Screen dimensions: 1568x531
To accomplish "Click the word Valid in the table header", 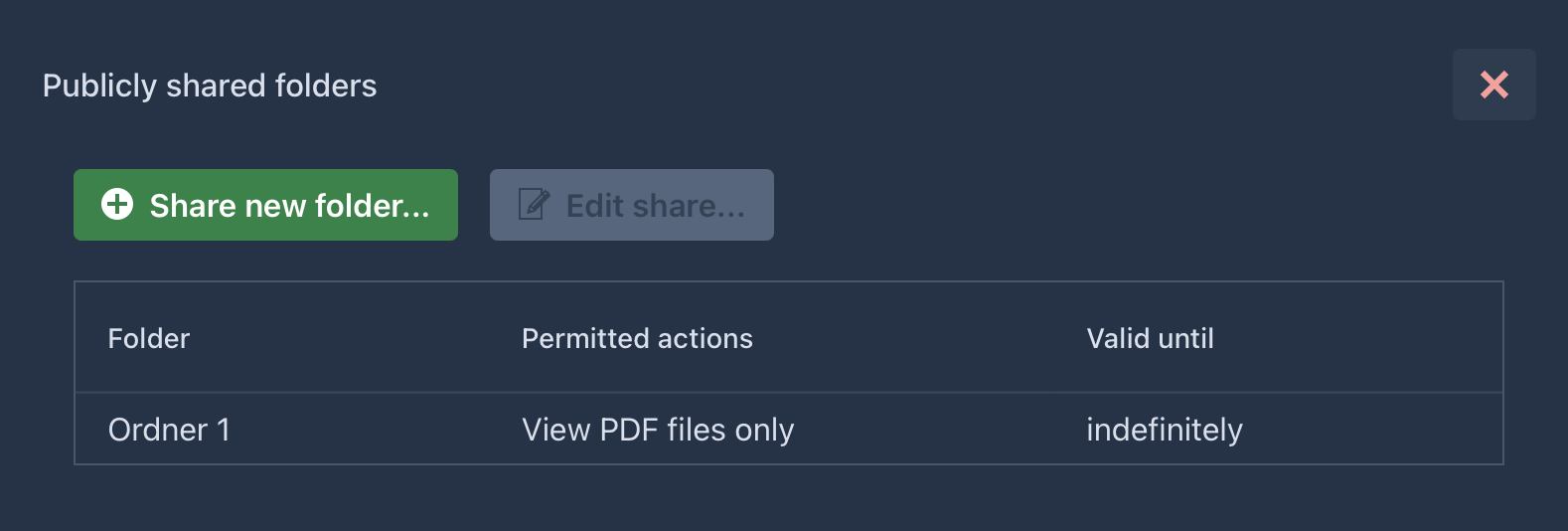I will pyautogui.click(x=1118, y=339).
